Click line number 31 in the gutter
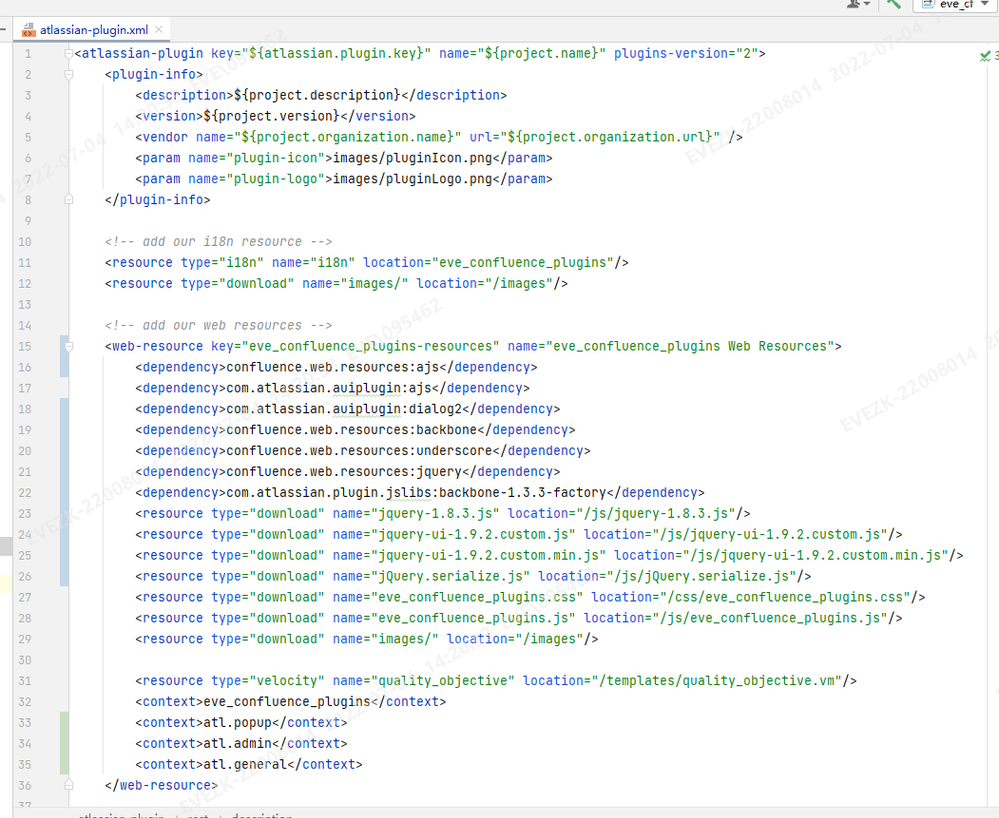This screenshot has height=818, width=999. 25,681
